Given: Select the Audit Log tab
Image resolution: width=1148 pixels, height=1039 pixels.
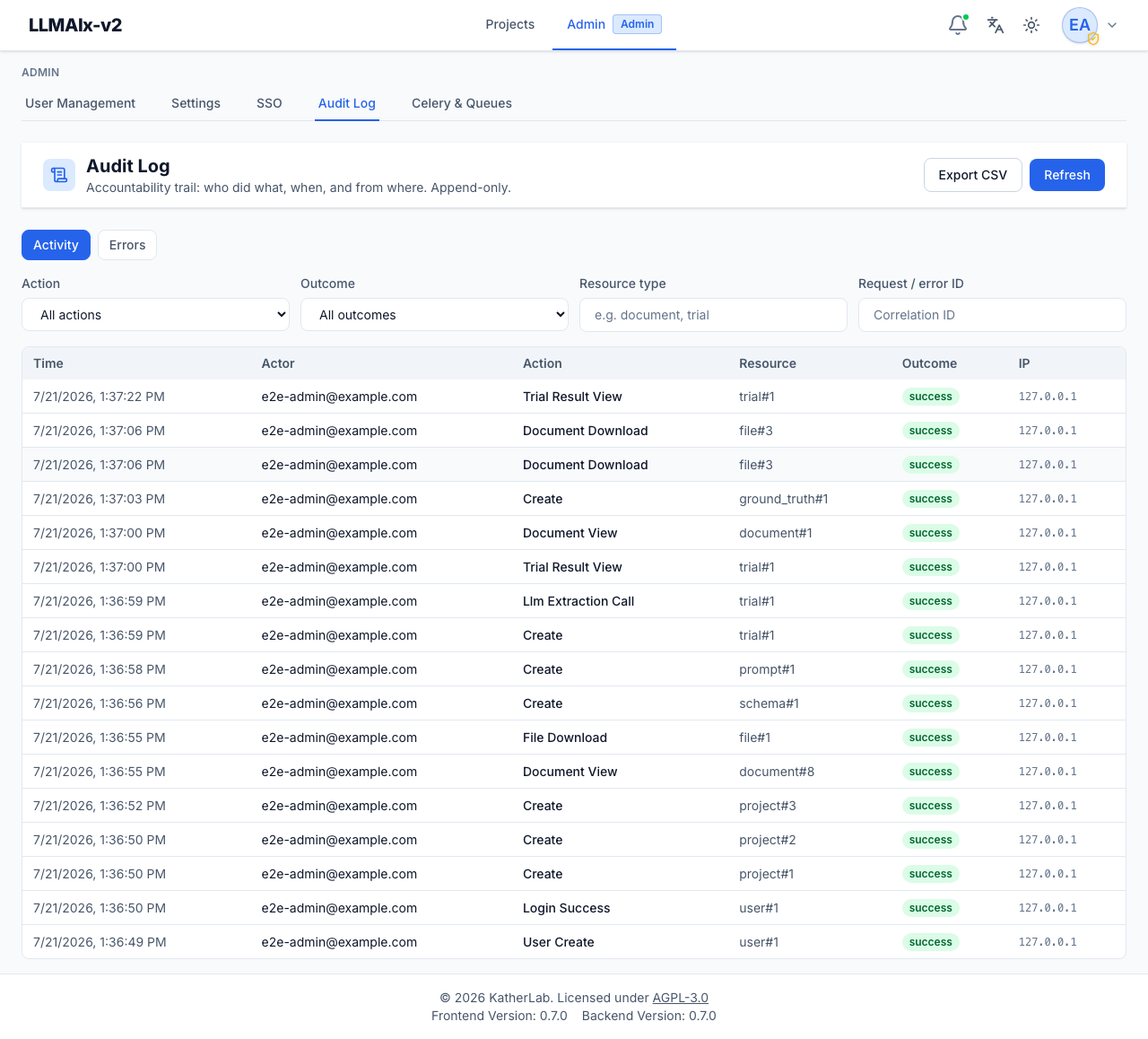Looking at the screenshot, I should pyautogui.click(x=347, y=103).
